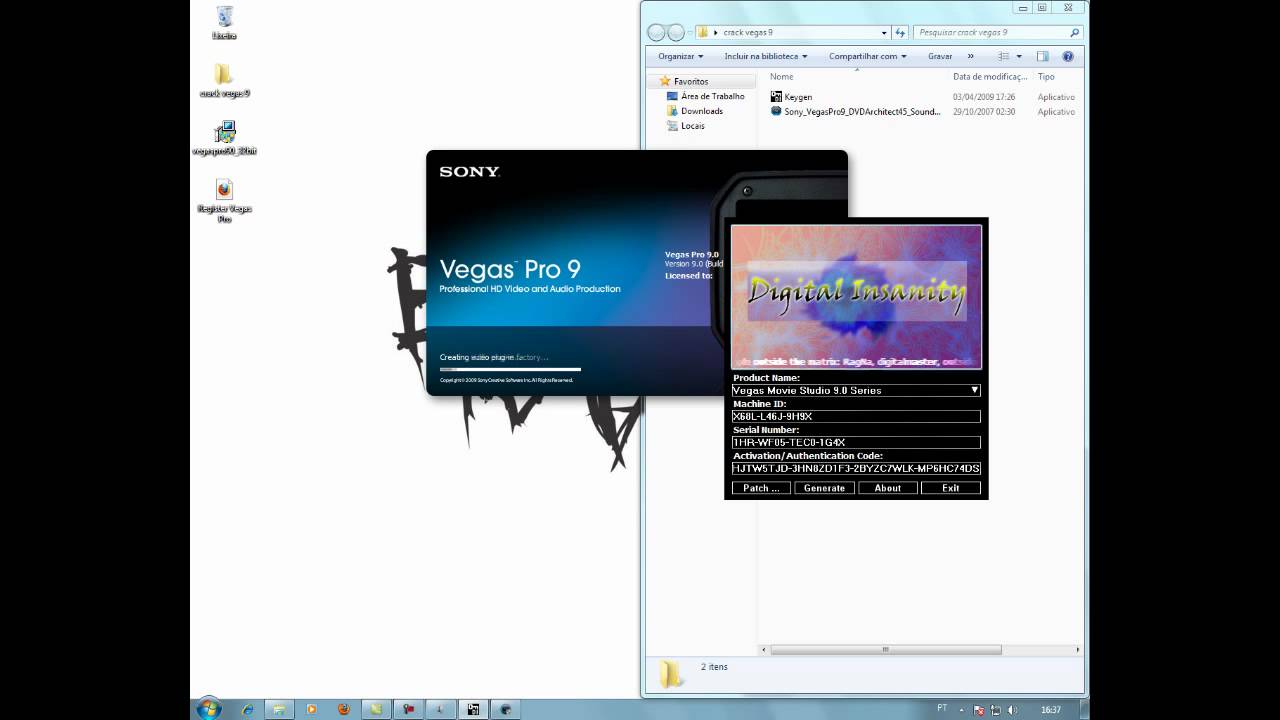The width and height of the screenshot is (1280, 720).
Task: Expand the address bar history dropdown
Action: click(x=886, y=32)
